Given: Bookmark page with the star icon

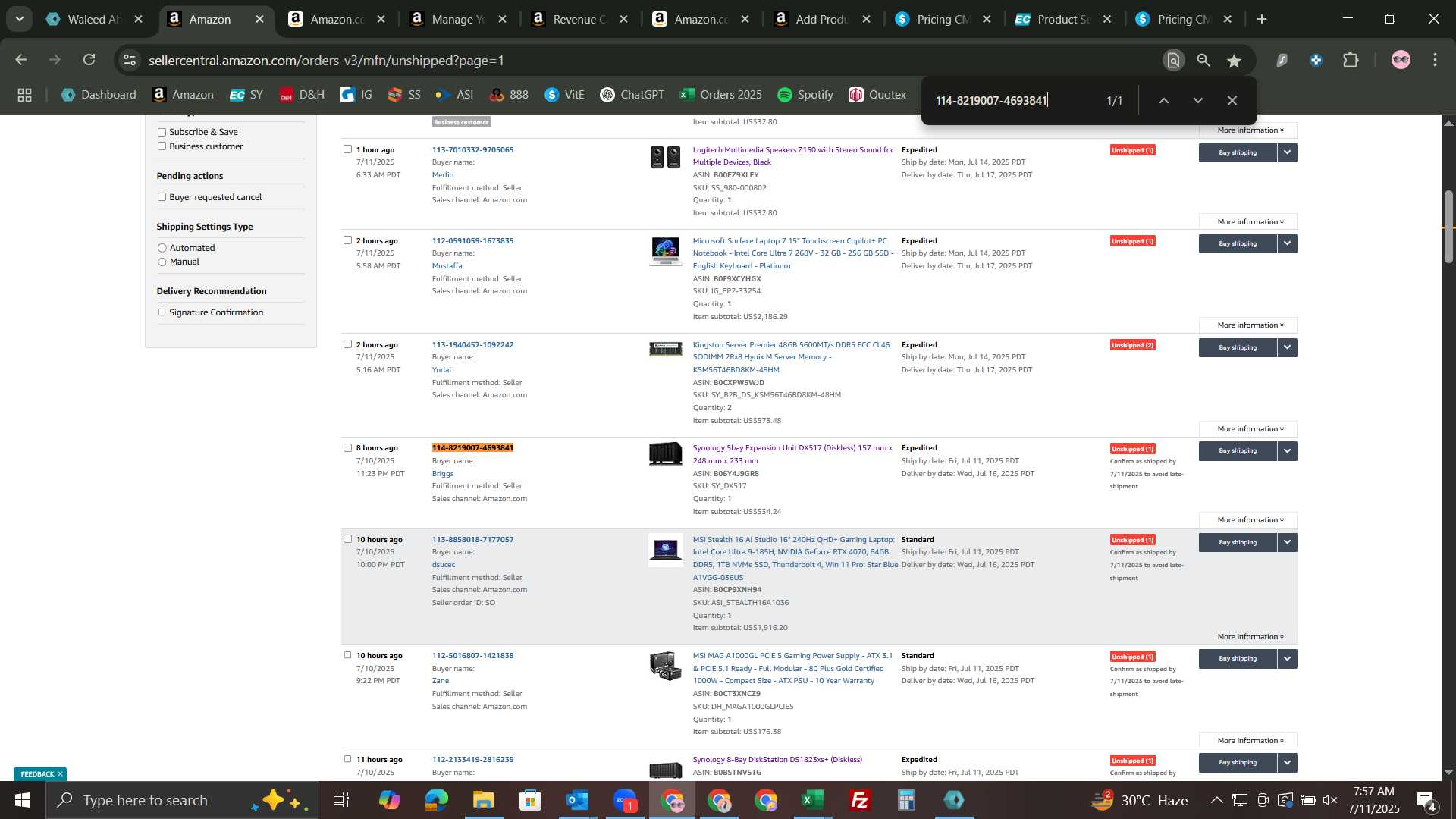Looking at the screenshot, I should tap(1234, 61).
